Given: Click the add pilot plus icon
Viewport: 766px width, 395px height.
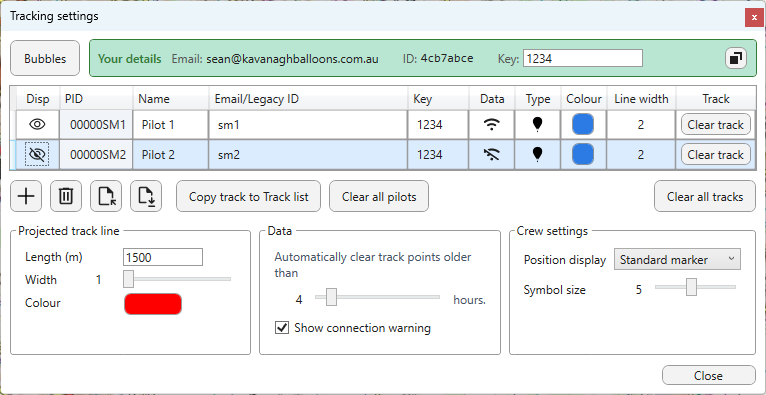Looking at the screenshot, I should tap(26, 196).
